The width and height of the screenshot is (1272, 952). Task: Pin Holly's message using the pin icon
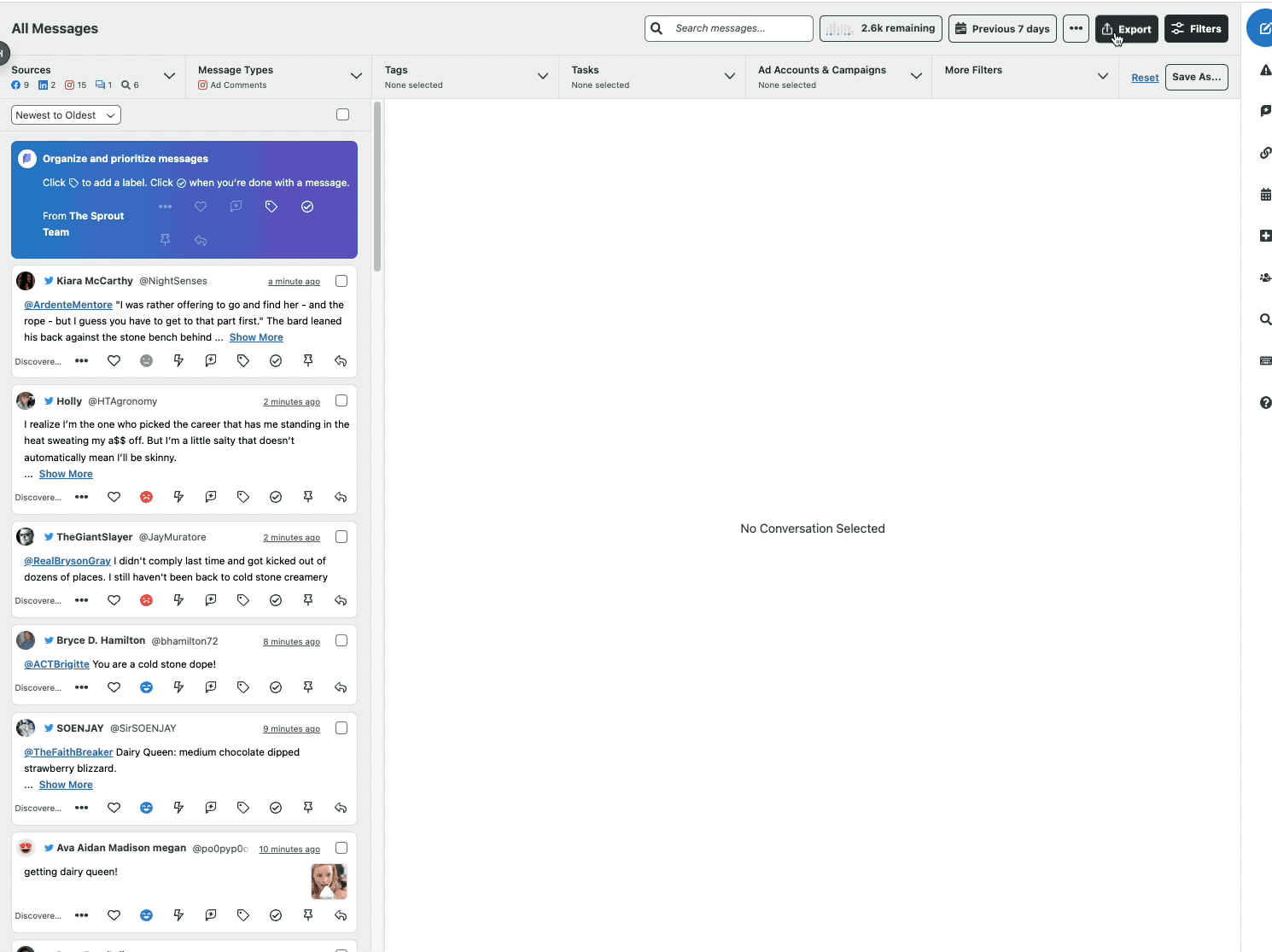[x=307, y=496]
